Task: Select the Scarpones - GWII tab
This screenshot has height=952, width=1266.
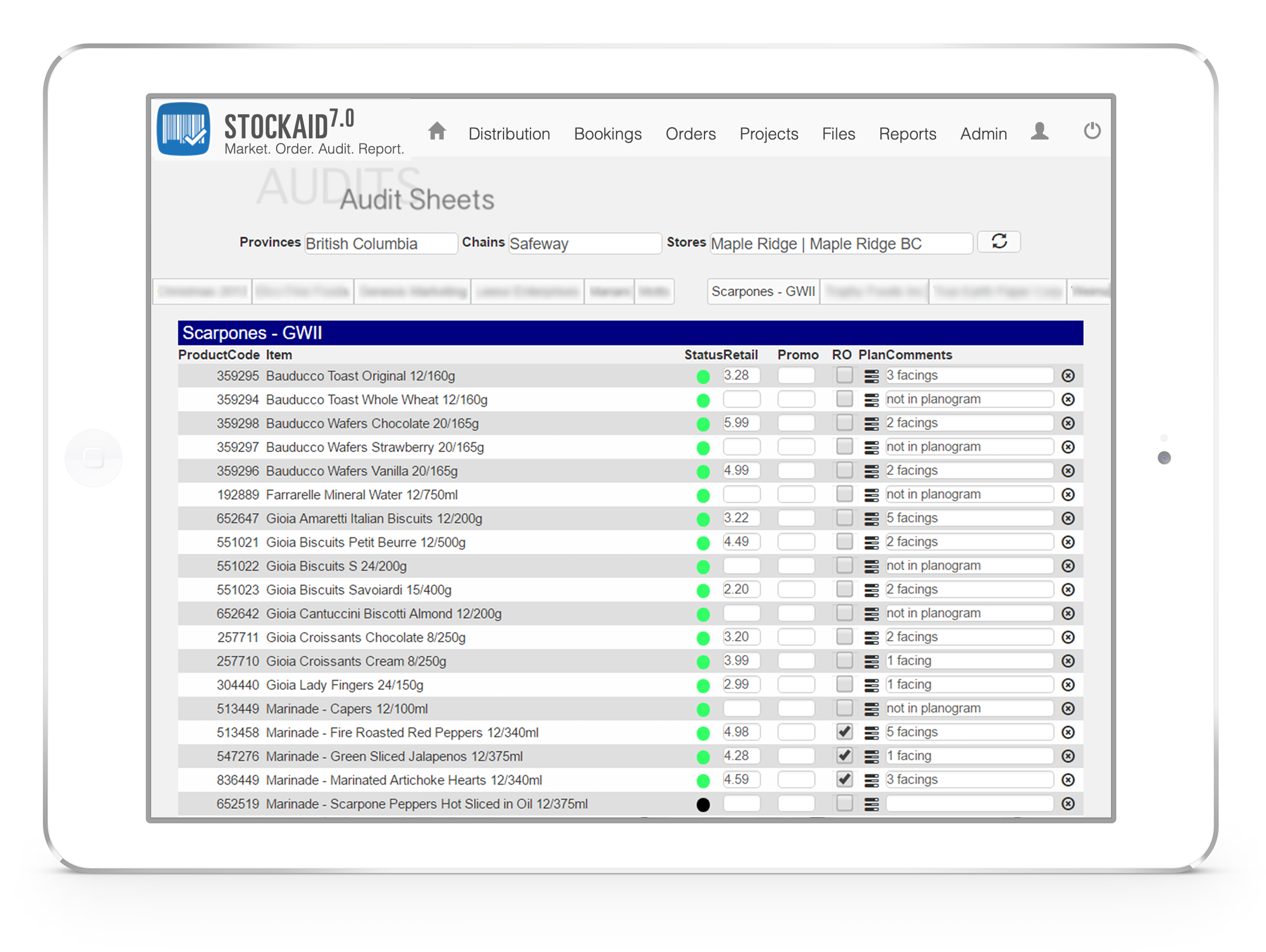Action: pyautogui.click(x=763, y=291)
